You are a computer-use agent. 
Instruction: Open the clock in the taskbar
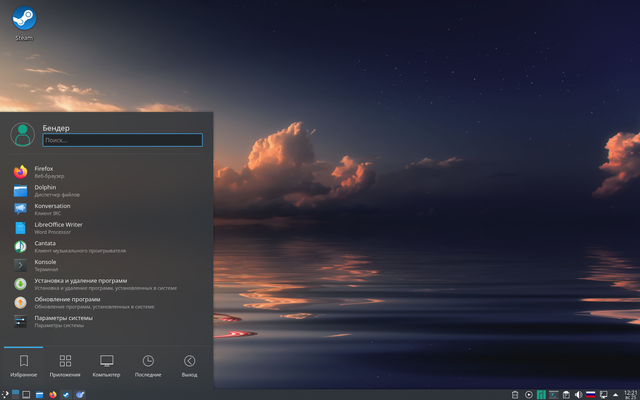[631, 395]
